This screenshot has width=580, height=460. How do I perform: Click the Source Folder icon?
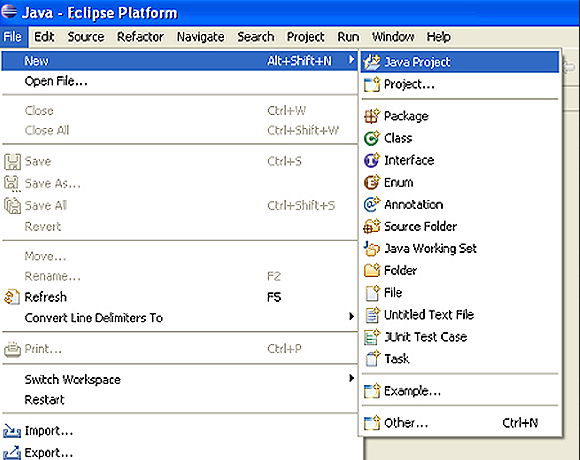click(372, 226)
